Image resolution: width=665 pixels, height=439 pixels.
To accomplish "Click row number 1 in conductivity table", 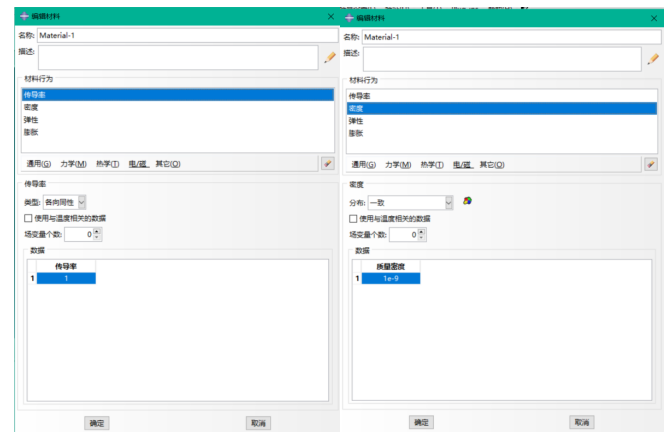I will click(x=32, y=278).
